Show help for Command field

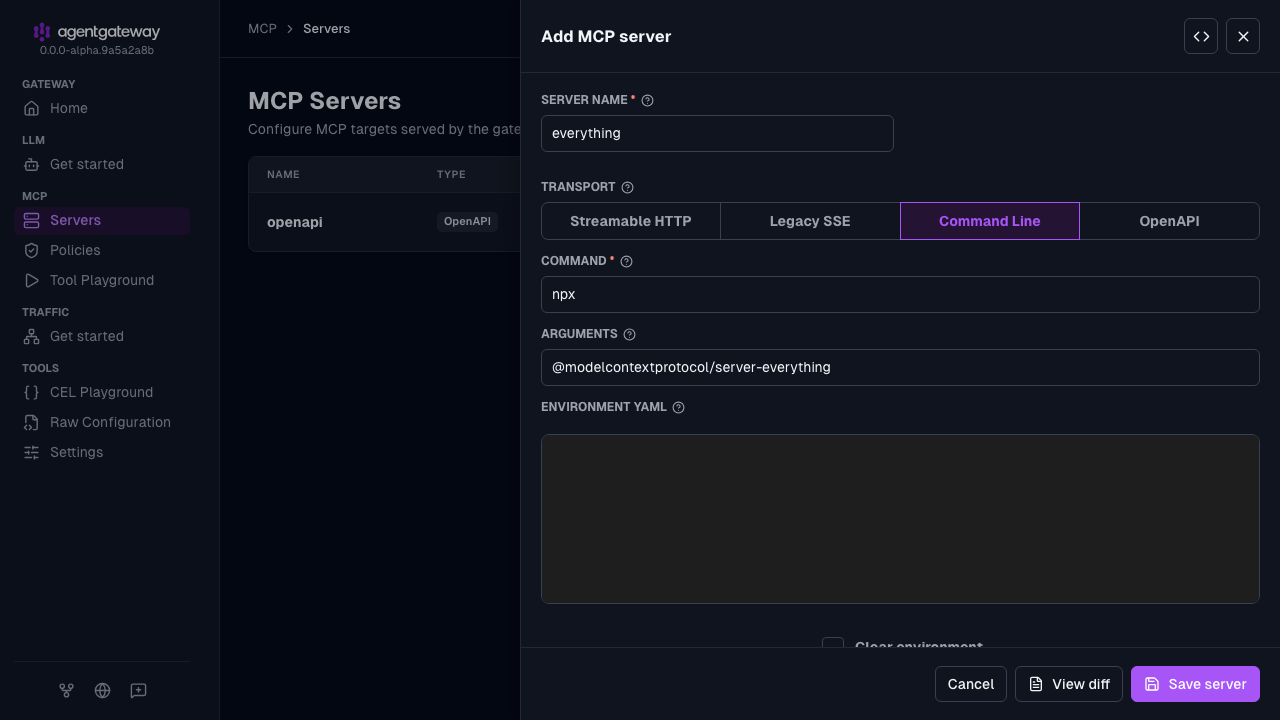click(626, 261)
